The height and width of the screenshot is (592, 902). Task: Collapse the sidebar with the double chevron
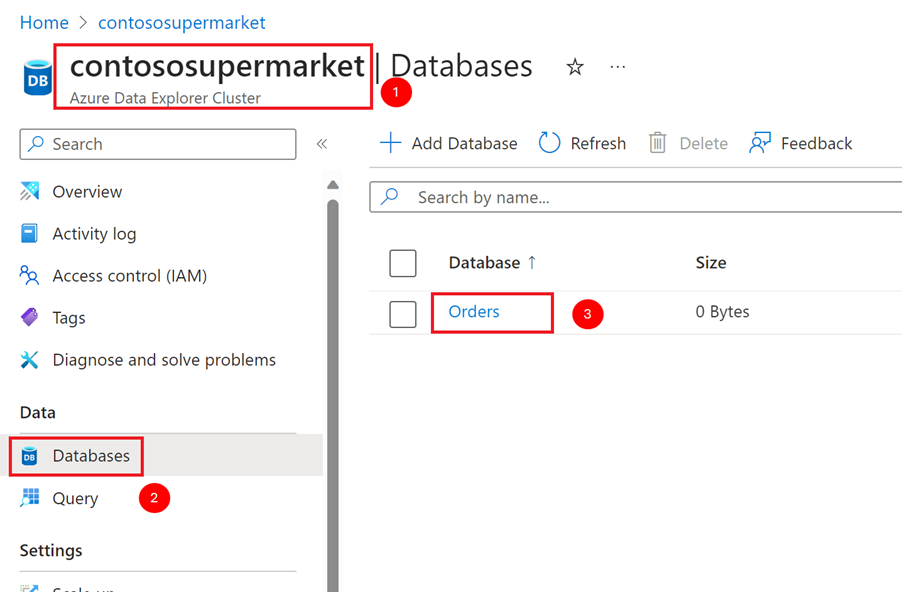pos(322,144)
